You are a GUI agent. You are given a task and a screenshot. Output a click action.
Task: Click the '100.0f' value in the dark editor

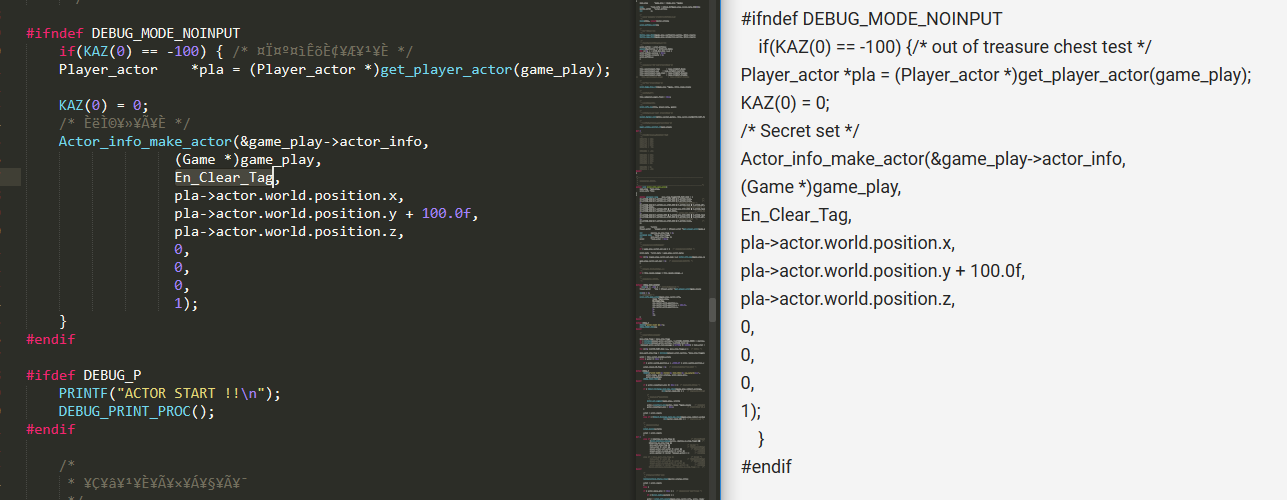coord(446,213)
